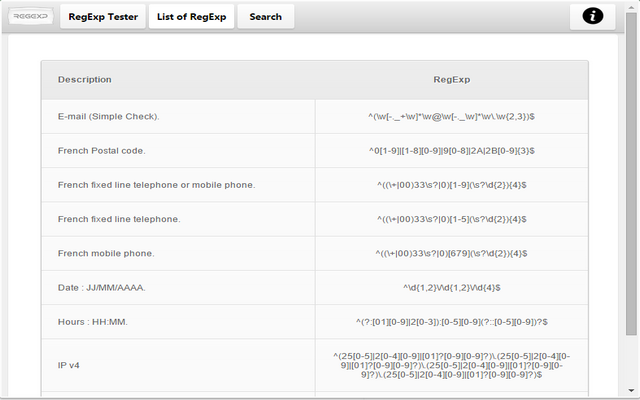Select the regex containing [679] mobile pattern
Image resolution: width=640 pixels, height=400 pixels.
coord(451,253)
